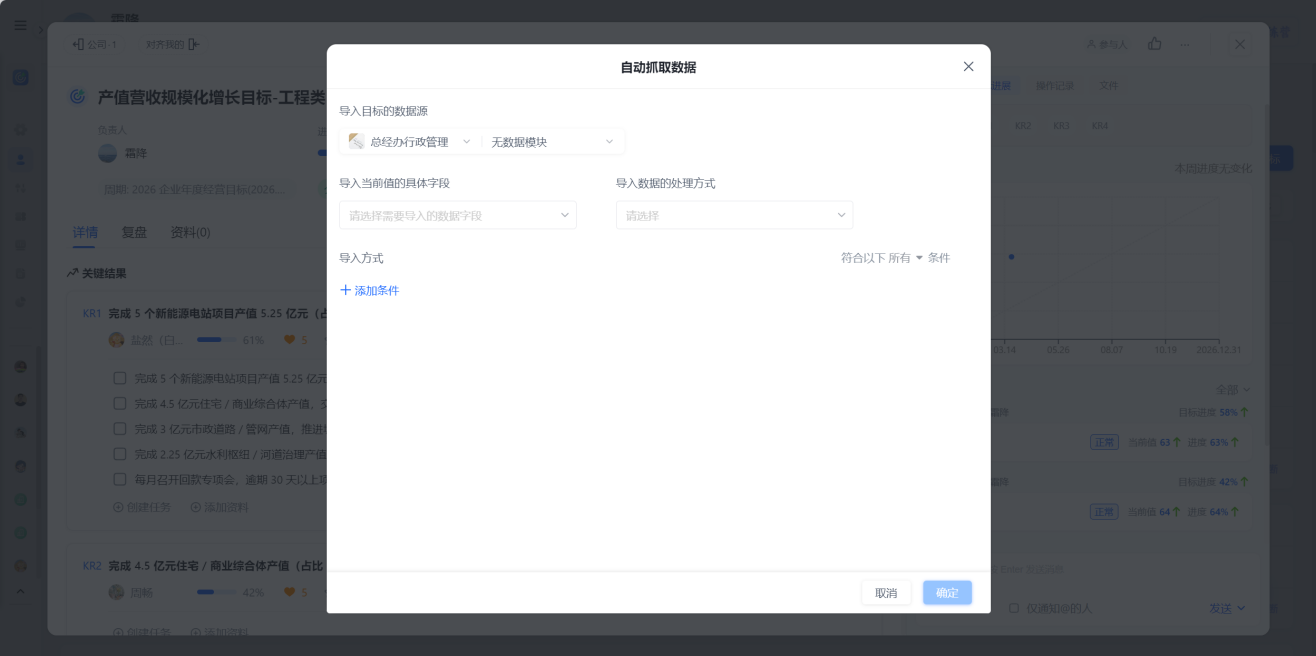The image size is (1316, 656).
Task: Click the 取消 button
Action: (886, 593)
